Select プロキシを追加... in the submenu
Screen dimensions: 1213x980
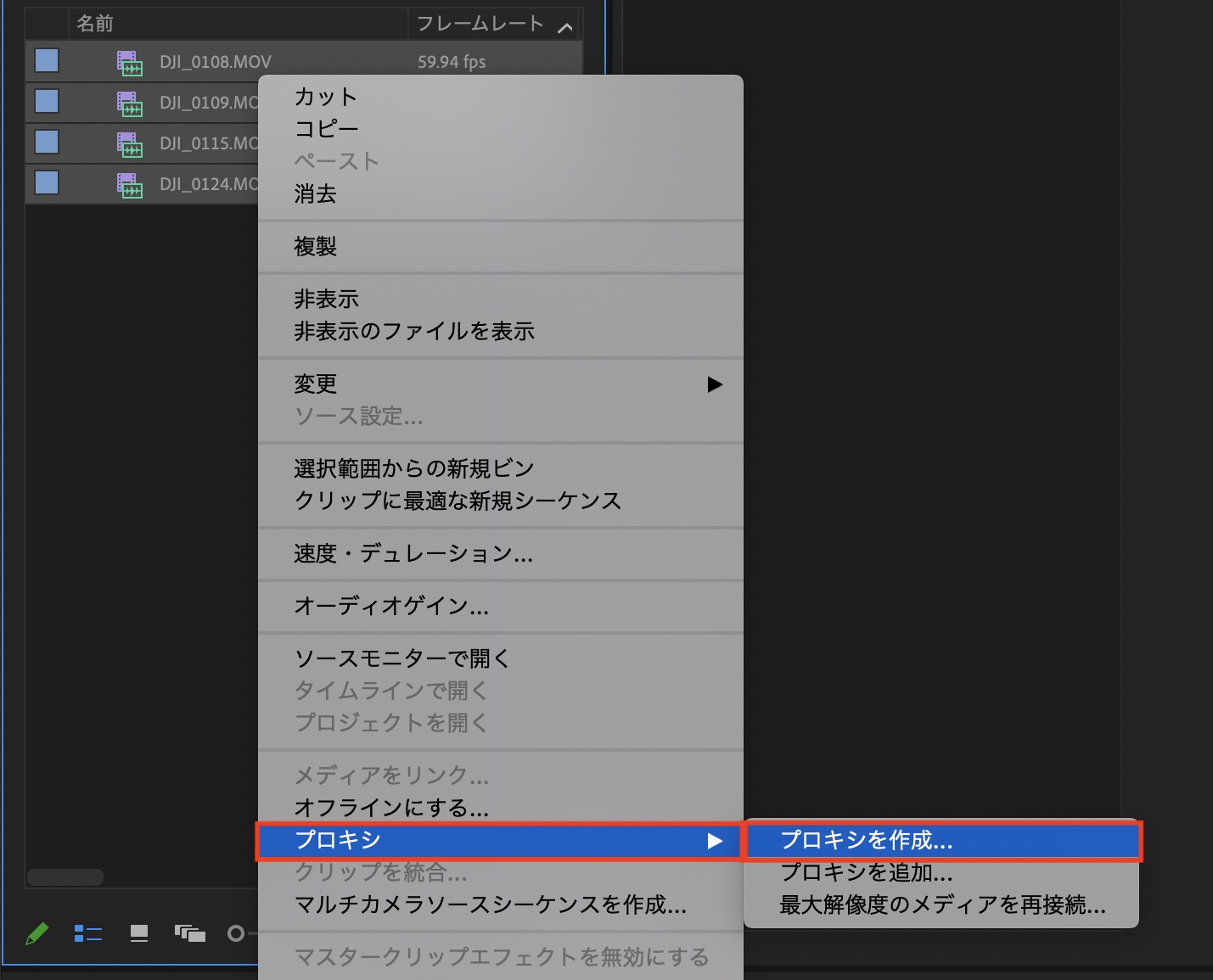point(866,872)
